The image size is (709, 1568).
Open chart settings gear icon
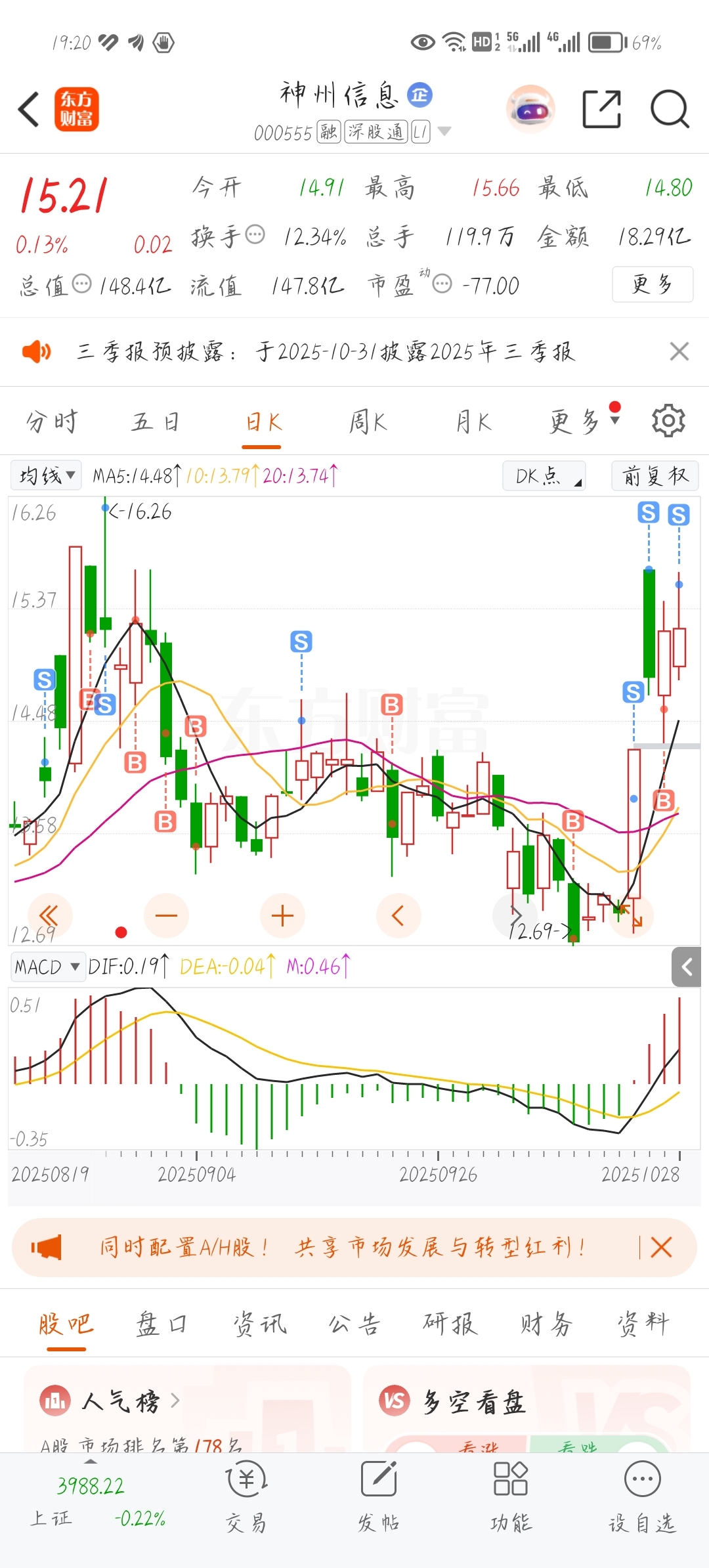pos(669,421)
